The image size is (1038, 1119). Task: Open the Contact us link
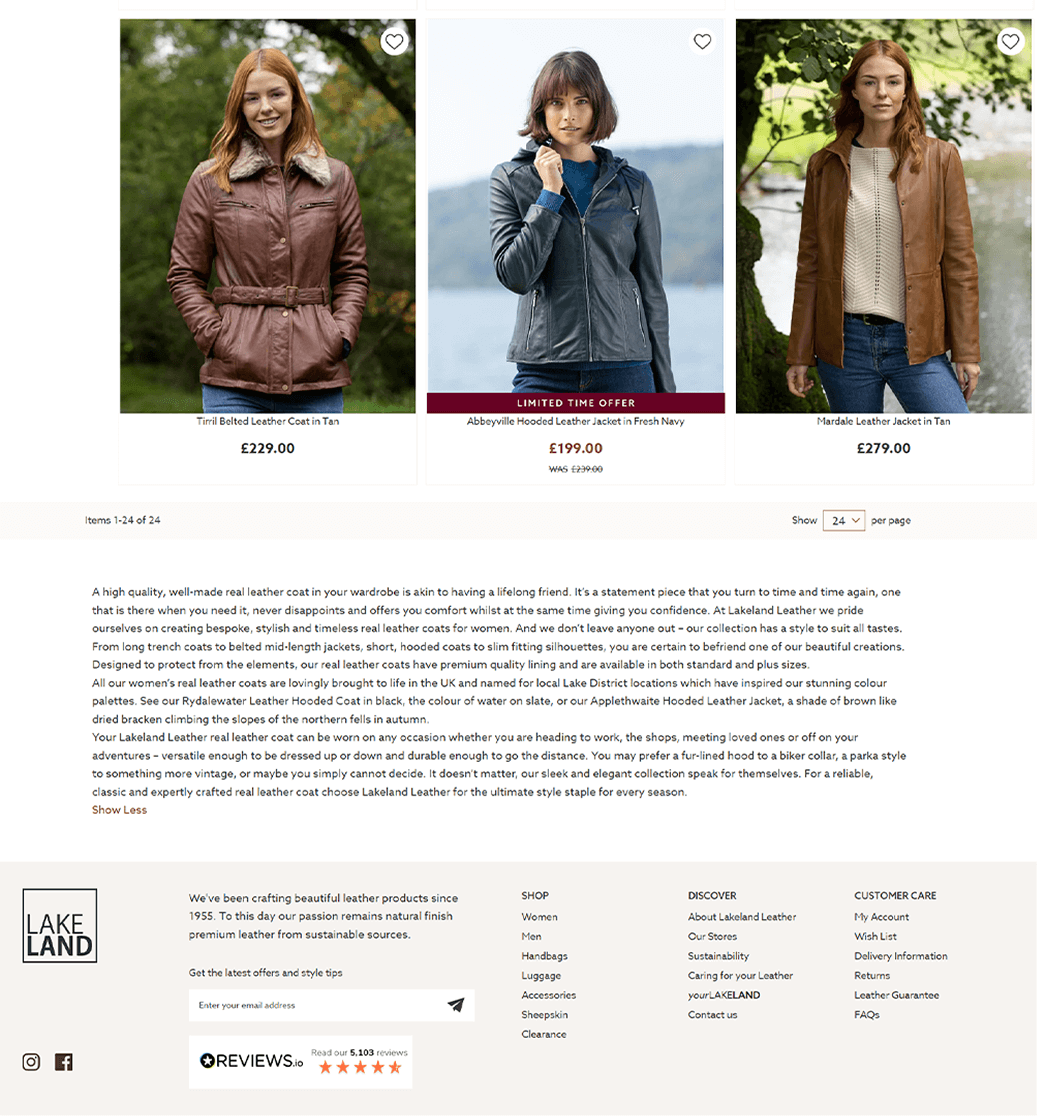[x=712, y=1015]
